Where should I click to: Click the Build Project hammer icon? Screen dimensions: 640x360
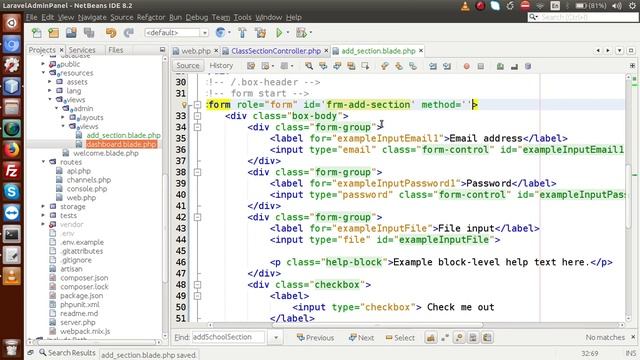[x=242, y=33]
